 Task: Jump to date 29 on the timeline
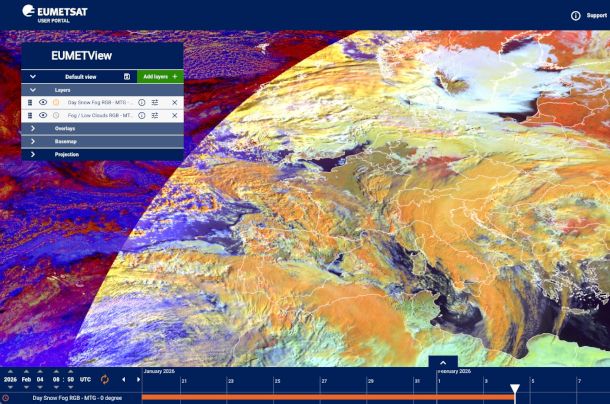(371, 381)
